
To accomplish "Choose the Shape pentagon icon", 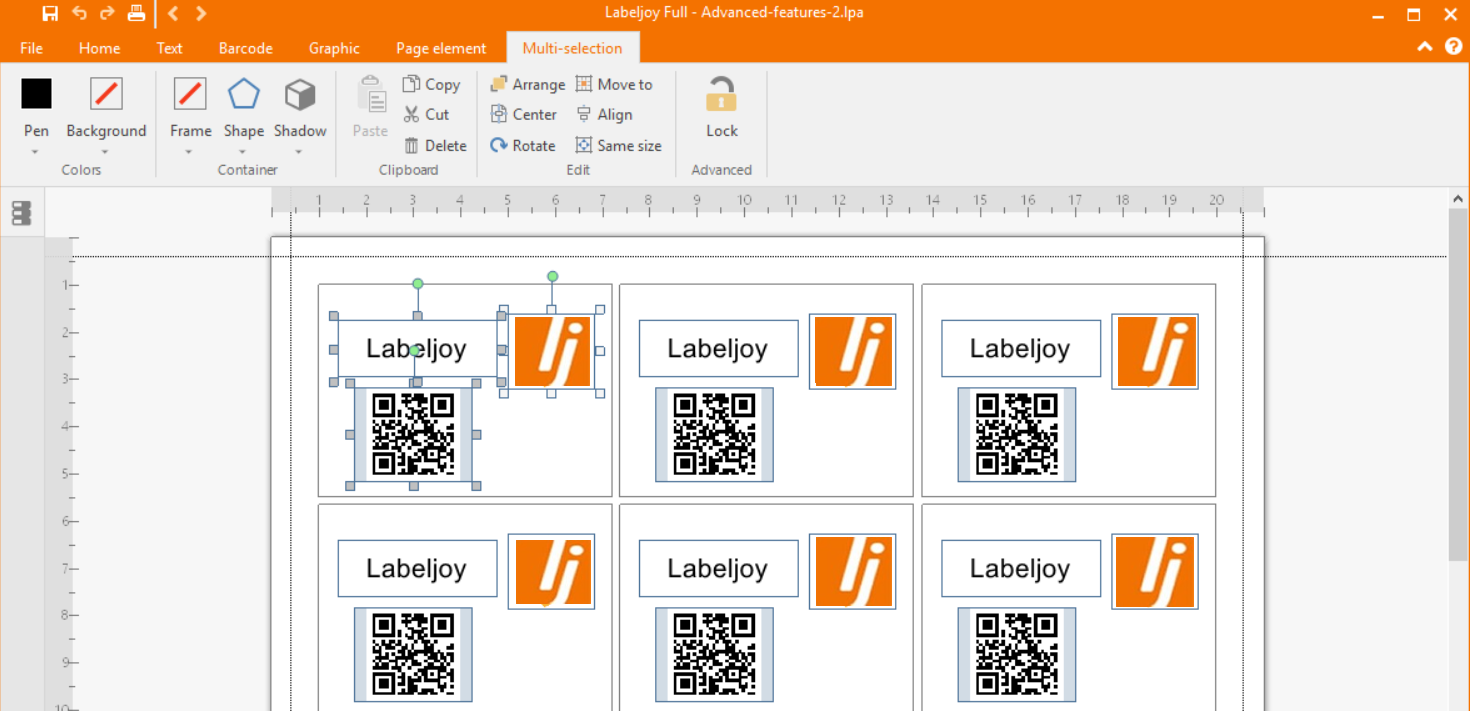I will [x=243, y=94].
